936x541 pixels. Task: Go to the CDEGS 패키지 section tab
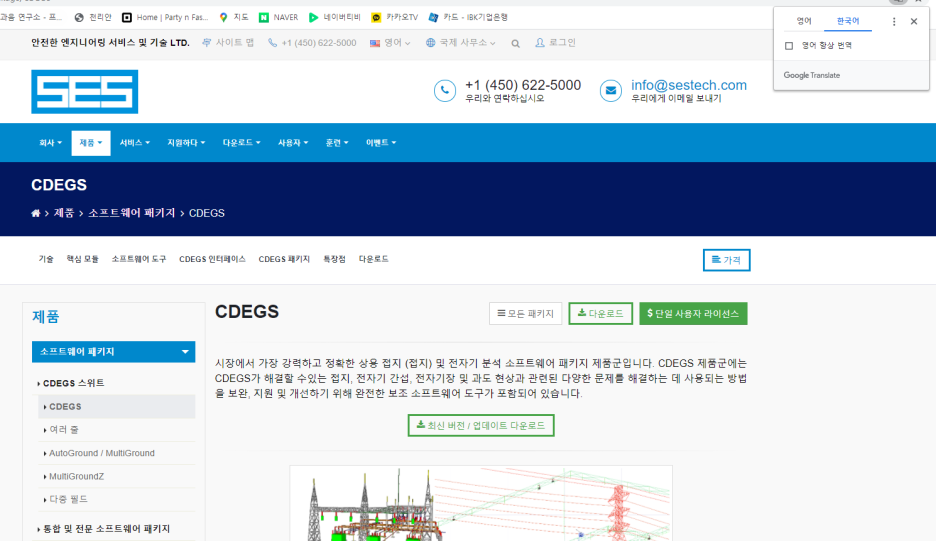tap(284, 259)
